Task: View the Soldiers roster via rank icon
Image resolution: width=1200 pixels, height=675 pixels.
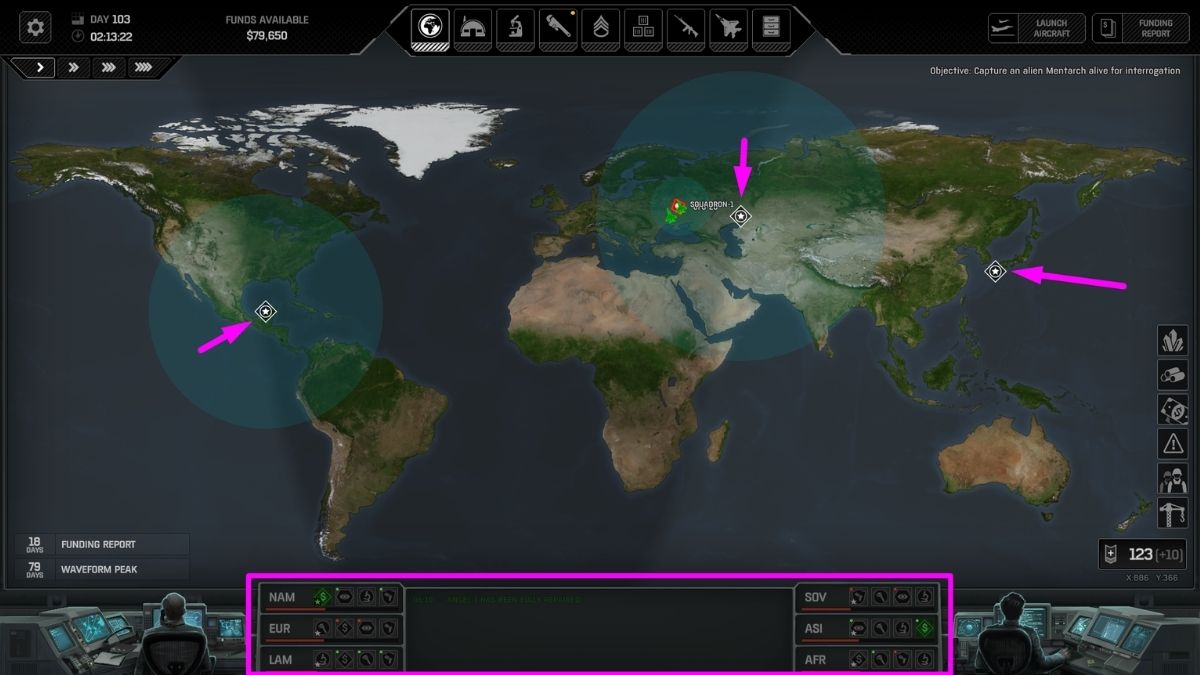Action: 599,27
